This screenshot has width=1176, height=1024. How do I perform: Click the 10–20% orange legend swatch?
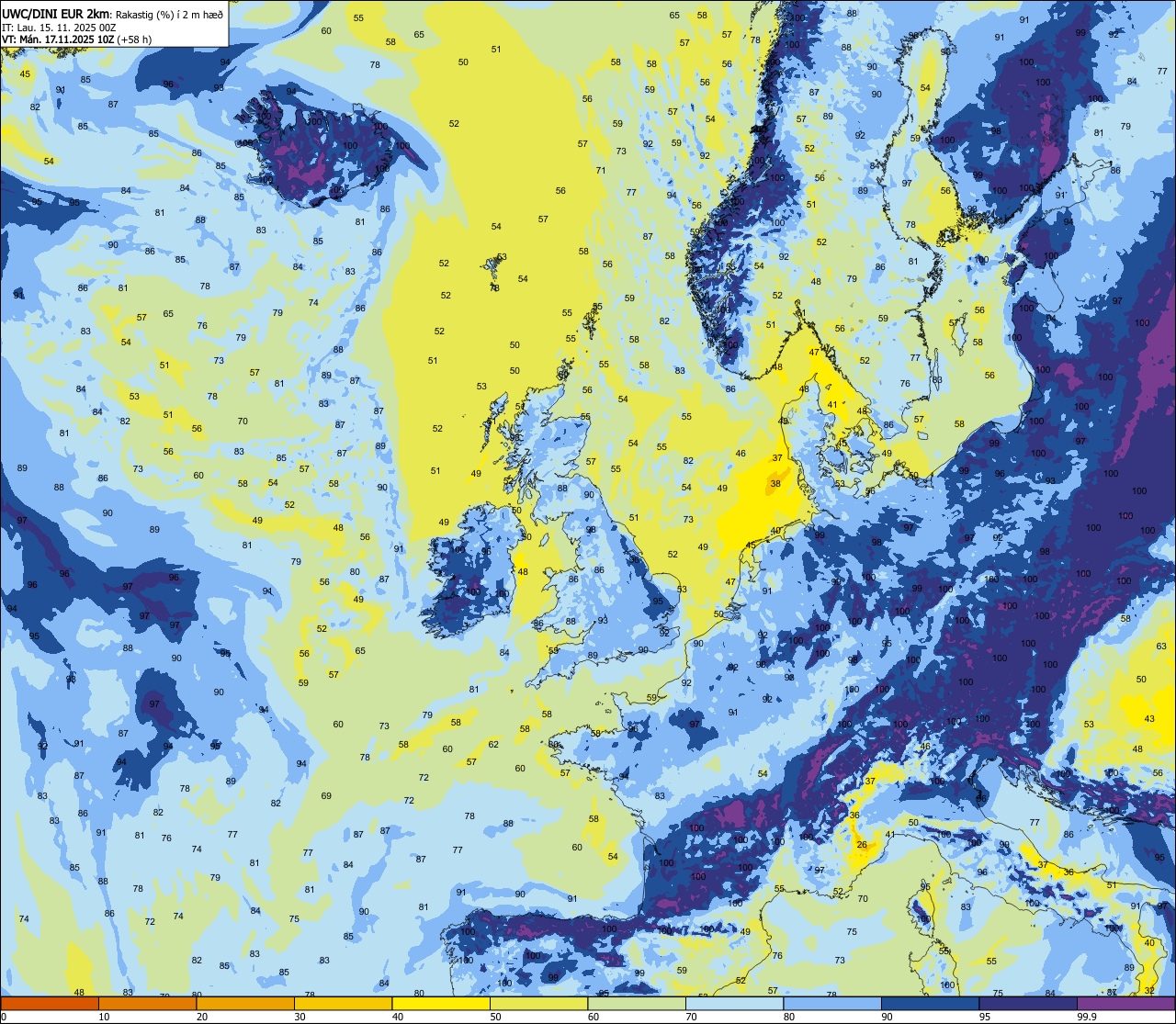pos(147,1004)
